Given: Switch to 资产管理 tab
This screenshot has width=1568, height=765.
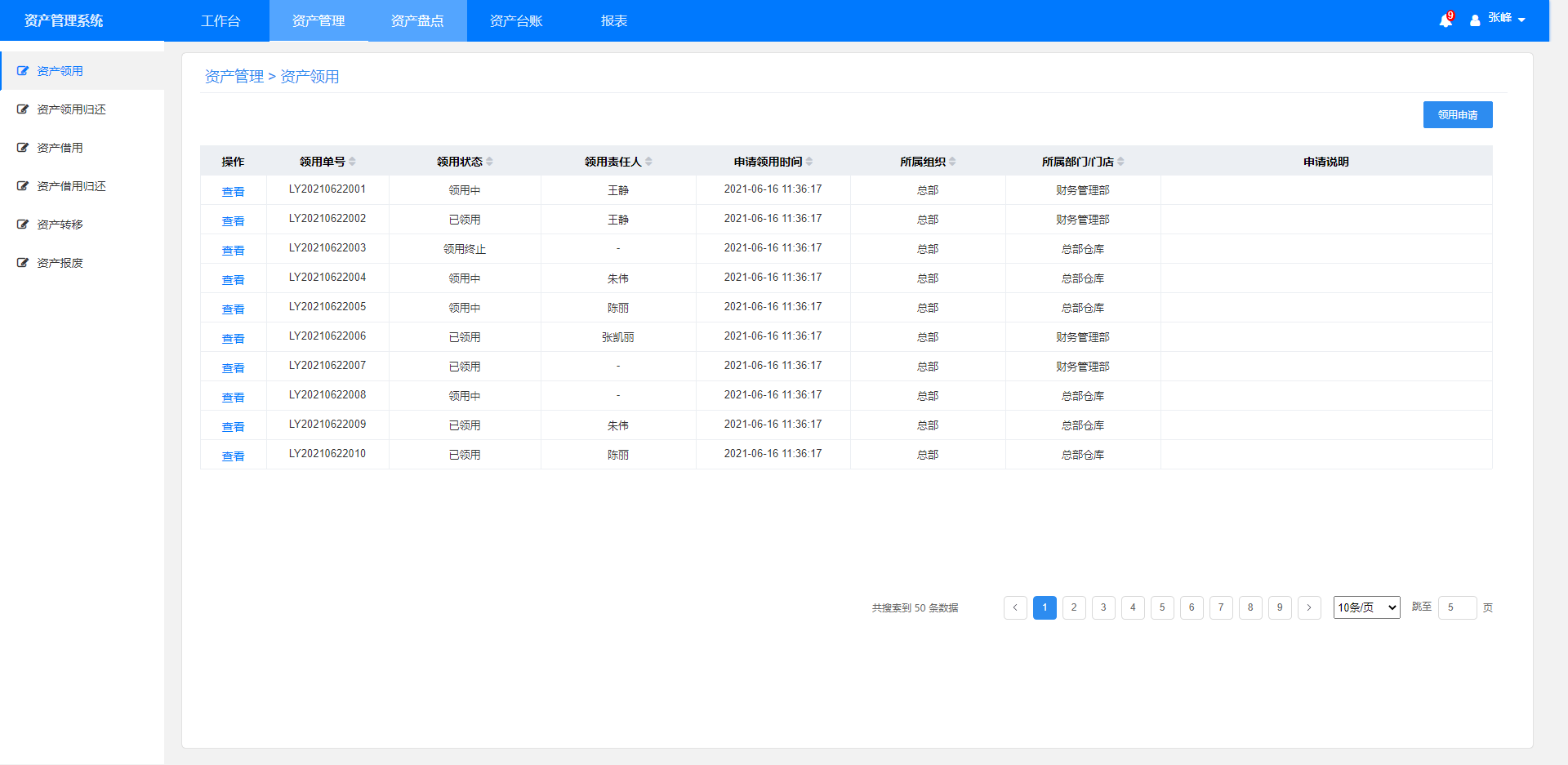Looking at the screenshot, I should pos(318,20).
